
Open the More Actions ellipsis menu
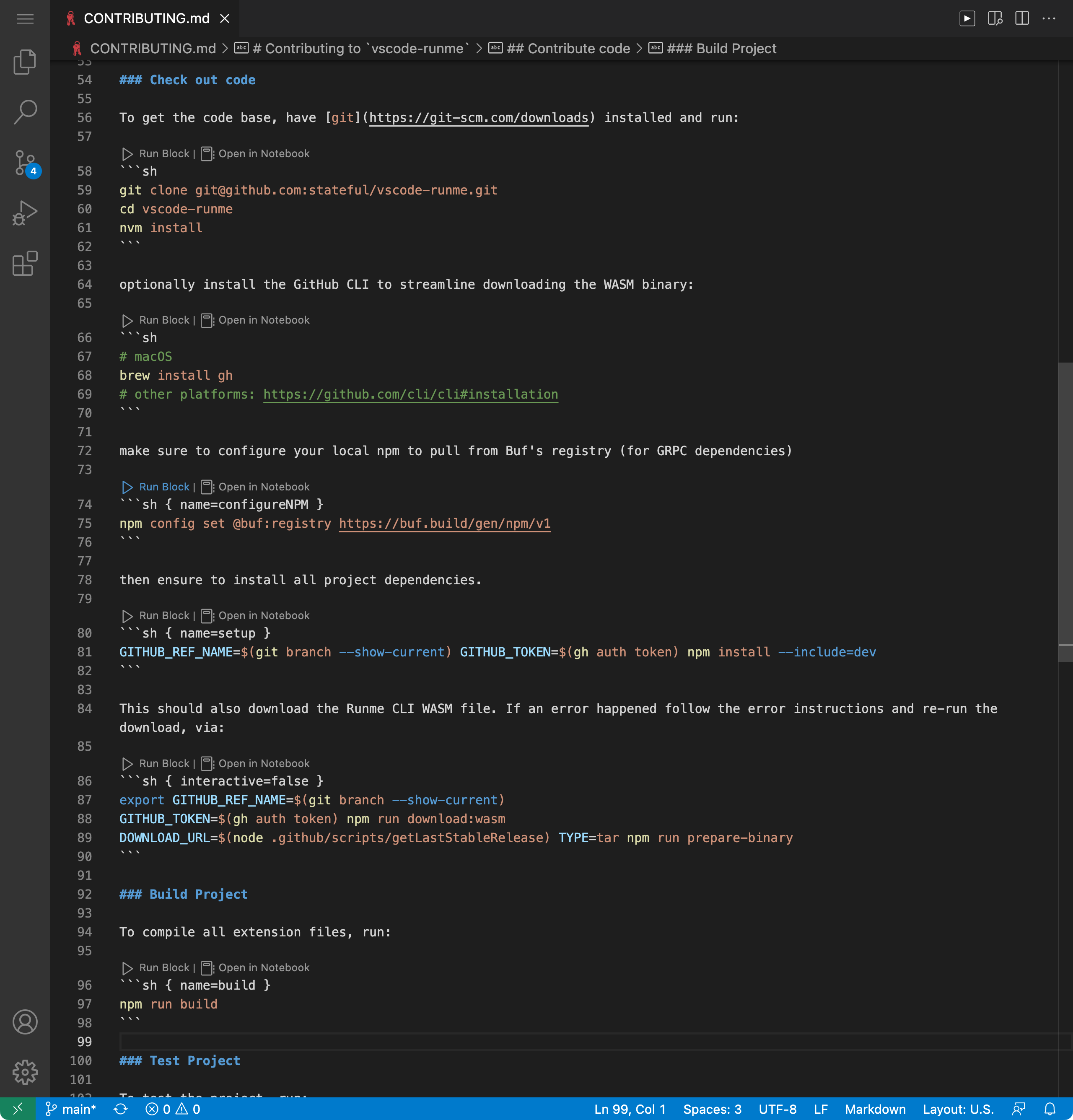tap(1049, 19)
